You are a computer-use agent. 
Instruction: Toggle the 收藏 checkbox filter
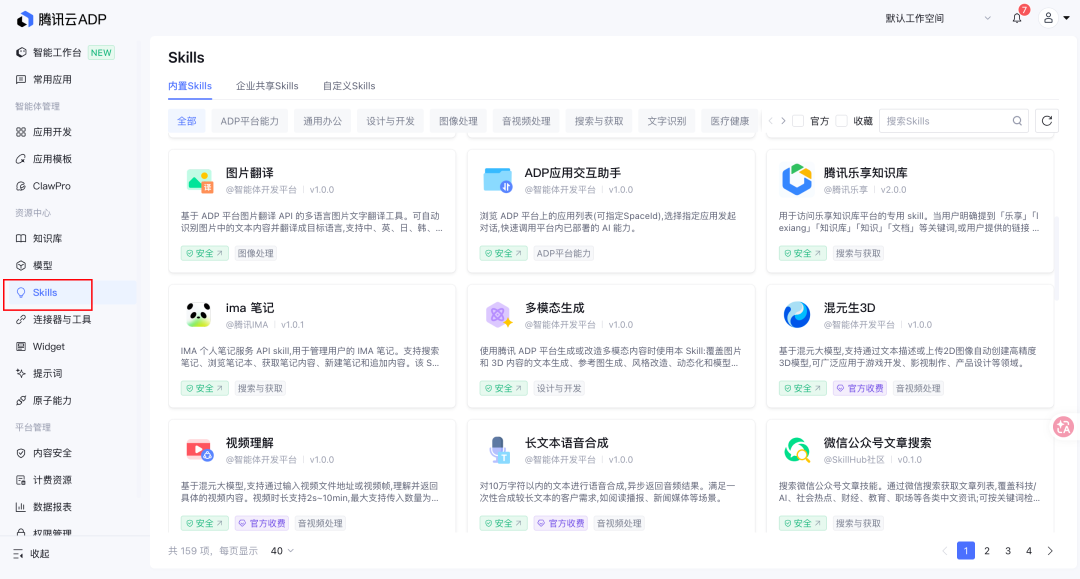click(x=842, y=121)
